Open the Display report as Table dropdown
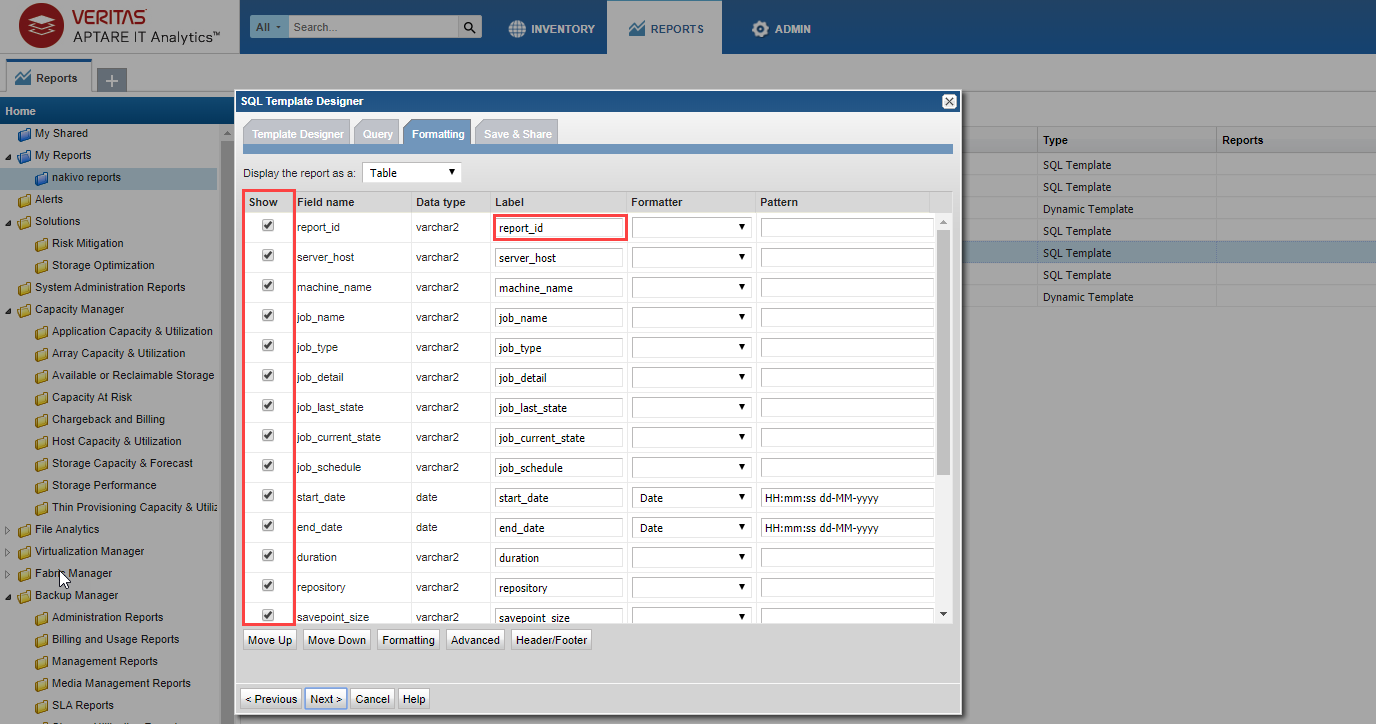The height and width of the screenshot is (724, 1376). coord(412,173)
